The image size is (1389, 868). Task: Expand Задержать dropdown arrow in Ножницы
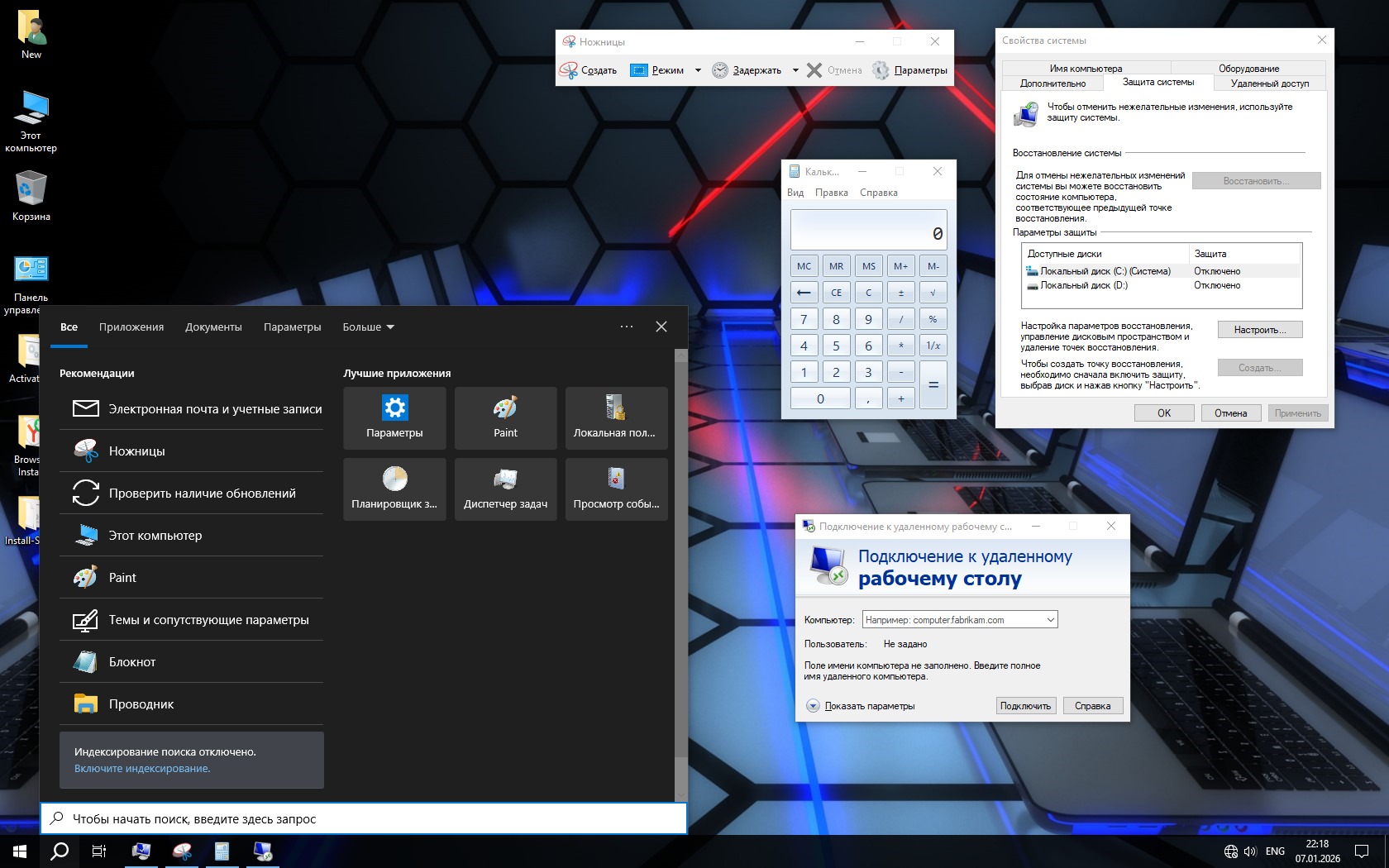[x=795, y=70]
